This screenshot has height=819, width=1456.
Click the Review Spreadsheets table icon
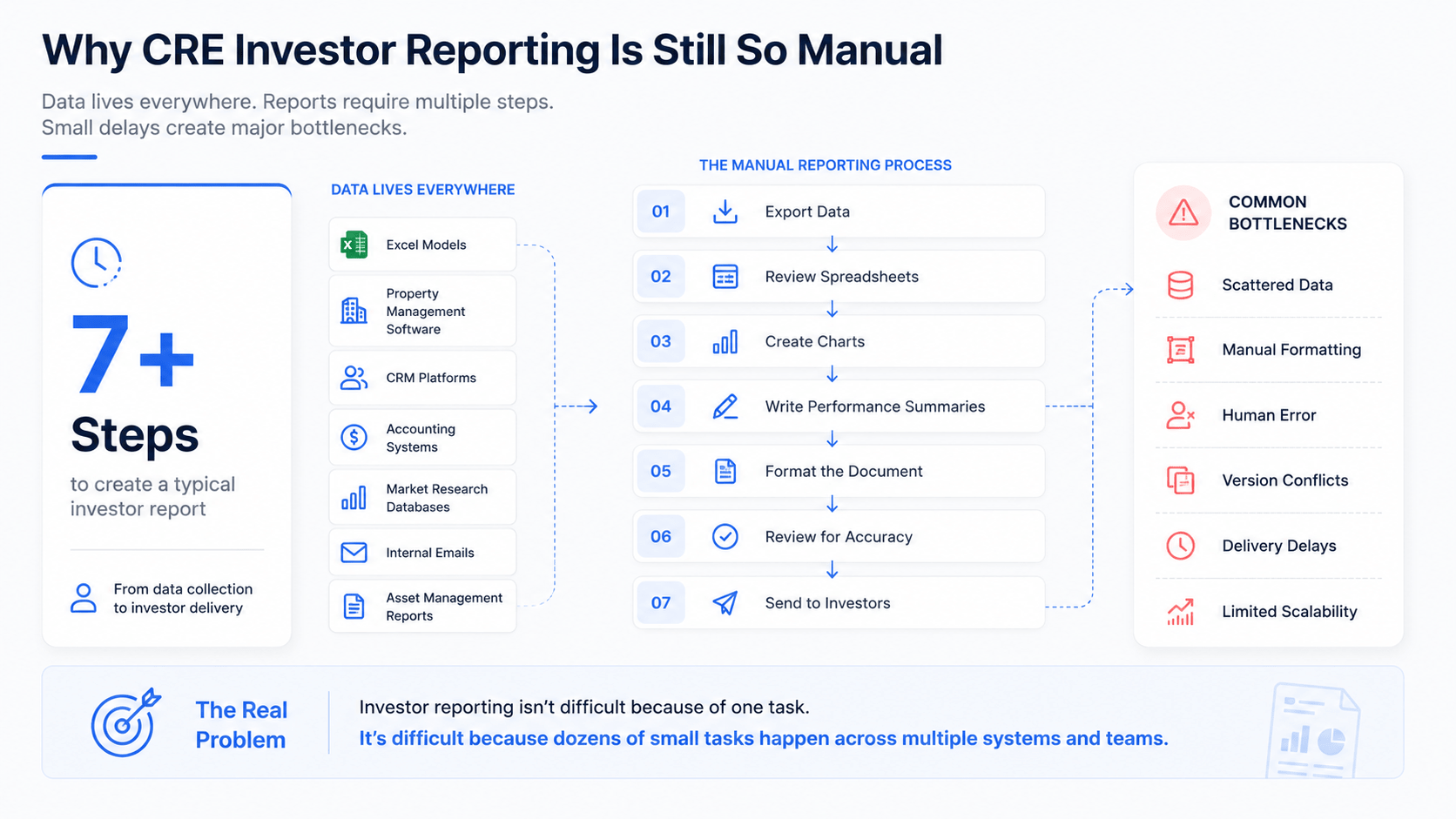coord(725,277)
